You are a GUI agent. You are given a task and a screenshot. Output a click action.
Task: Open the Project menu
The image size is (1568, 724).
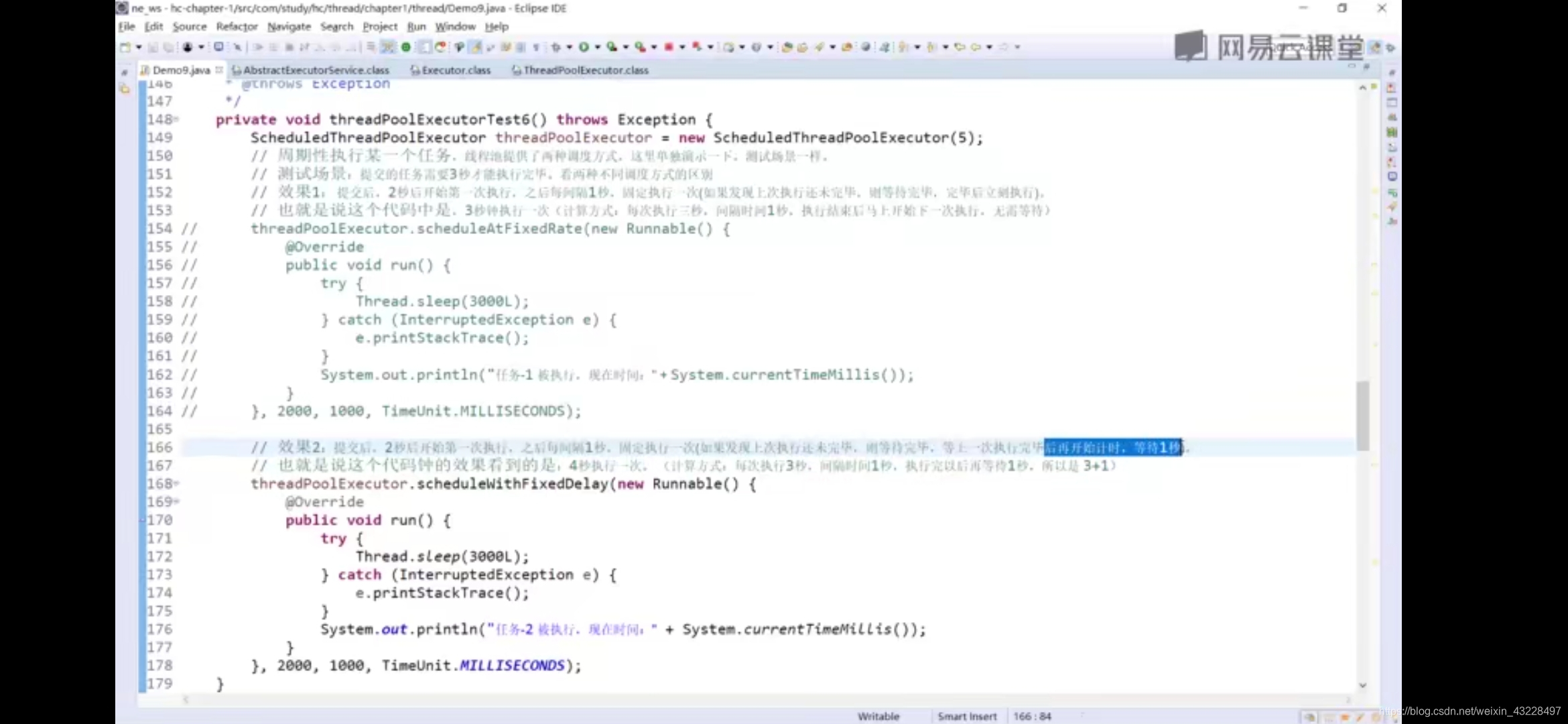coord(380,27)
